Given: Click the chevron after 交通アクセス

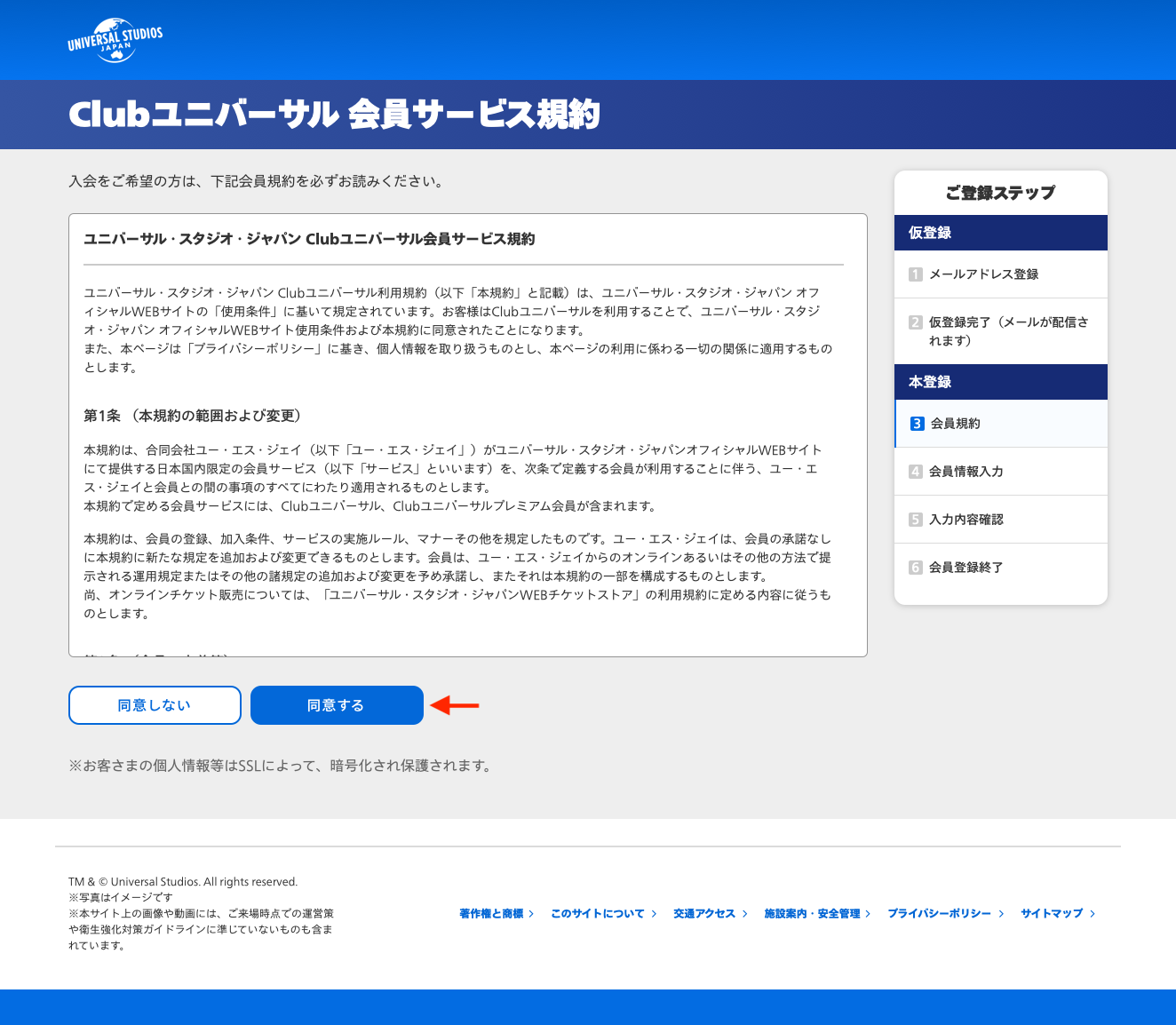Looking at the screenshot, I should tap(744, 913).
